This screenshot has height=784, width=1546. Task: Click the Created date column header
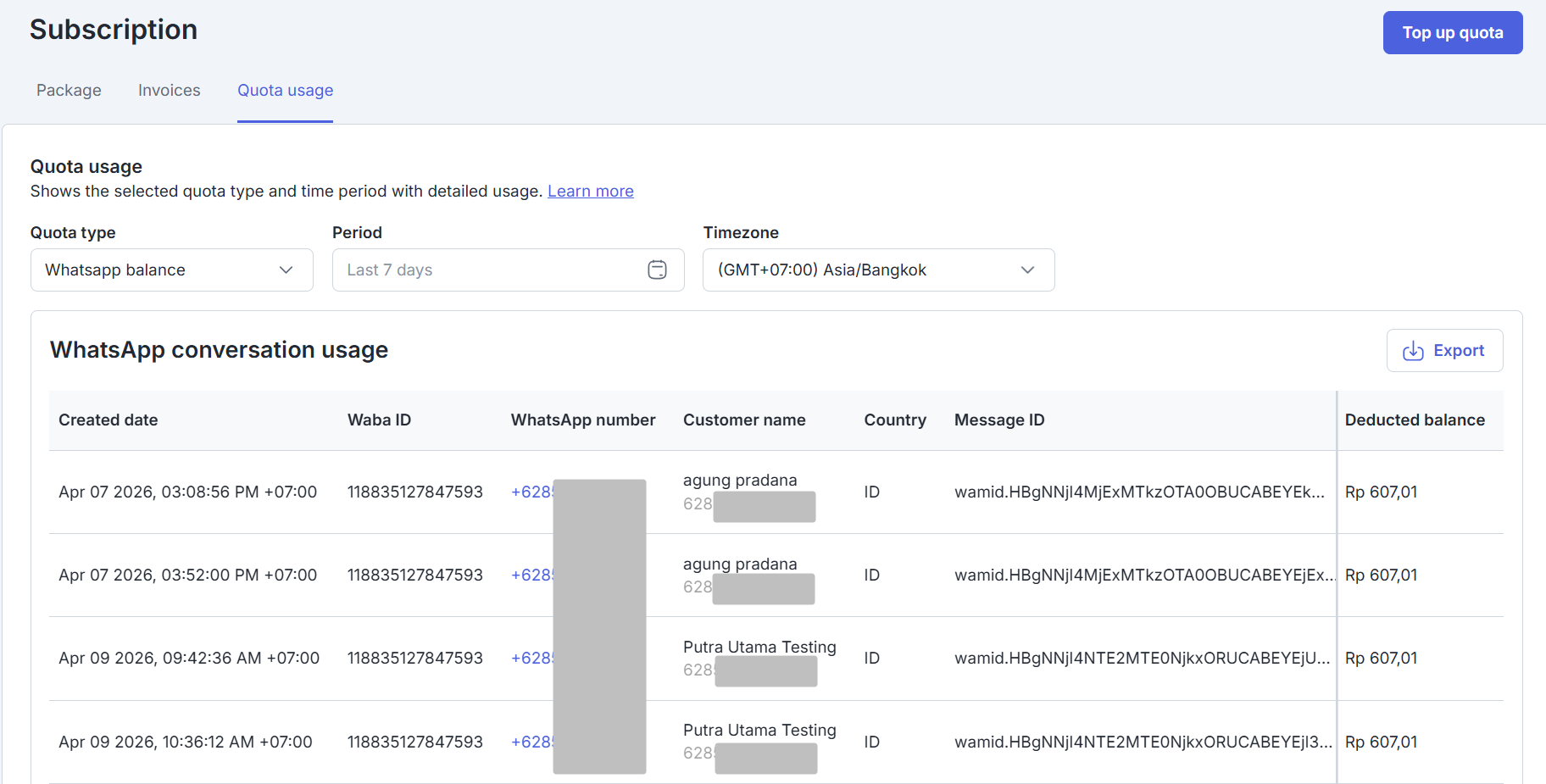[x=108, y=420]
